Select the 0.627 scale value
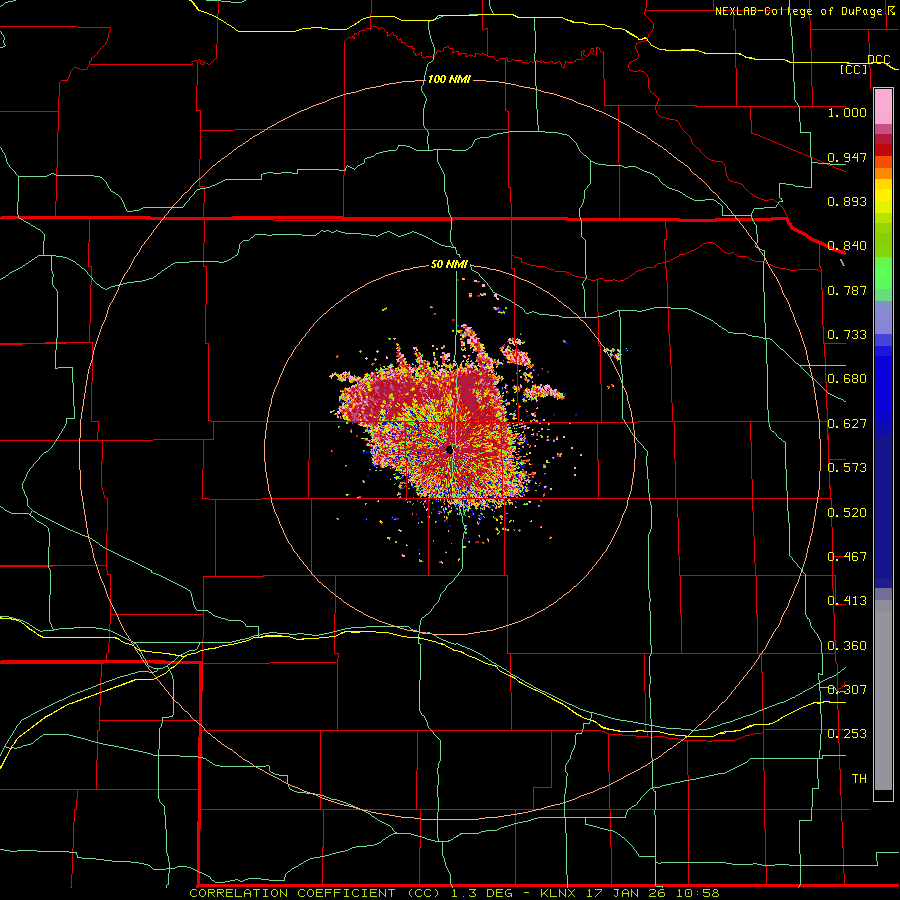 (x=847, y=424)
